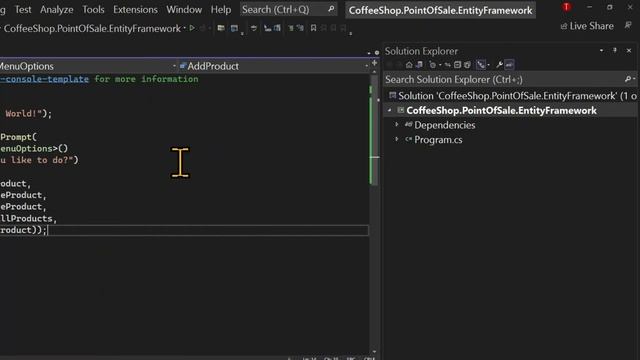Click the editor scrollbar up arrow
The height and width of the screenshot is (360, 640).
click(x=374, y=72)
